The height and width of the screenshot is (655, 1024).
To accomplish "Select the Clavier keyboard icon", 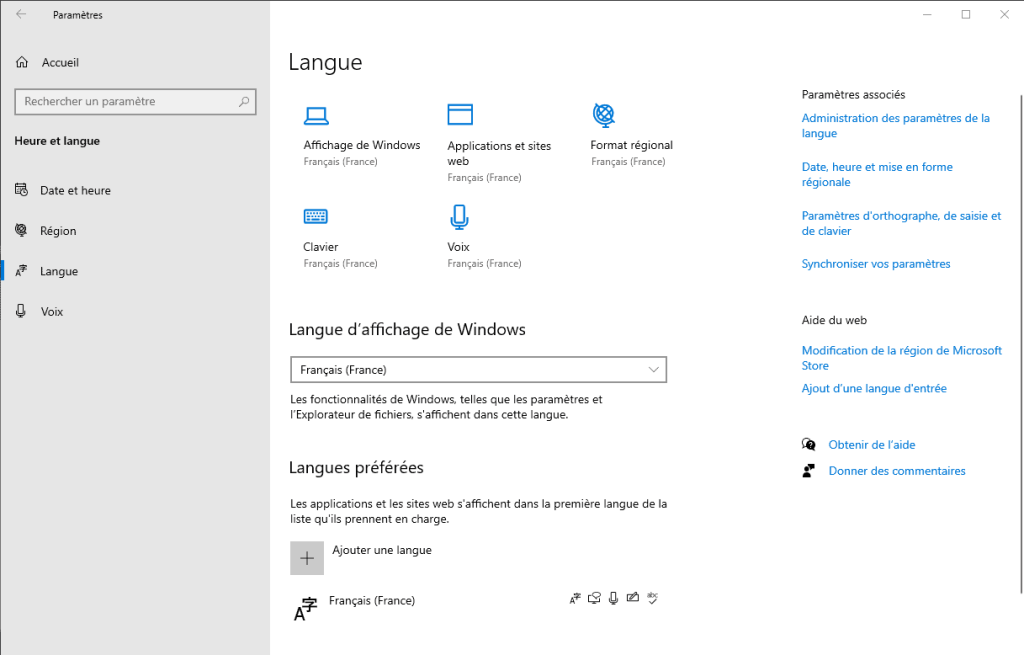I will [316, 217].
